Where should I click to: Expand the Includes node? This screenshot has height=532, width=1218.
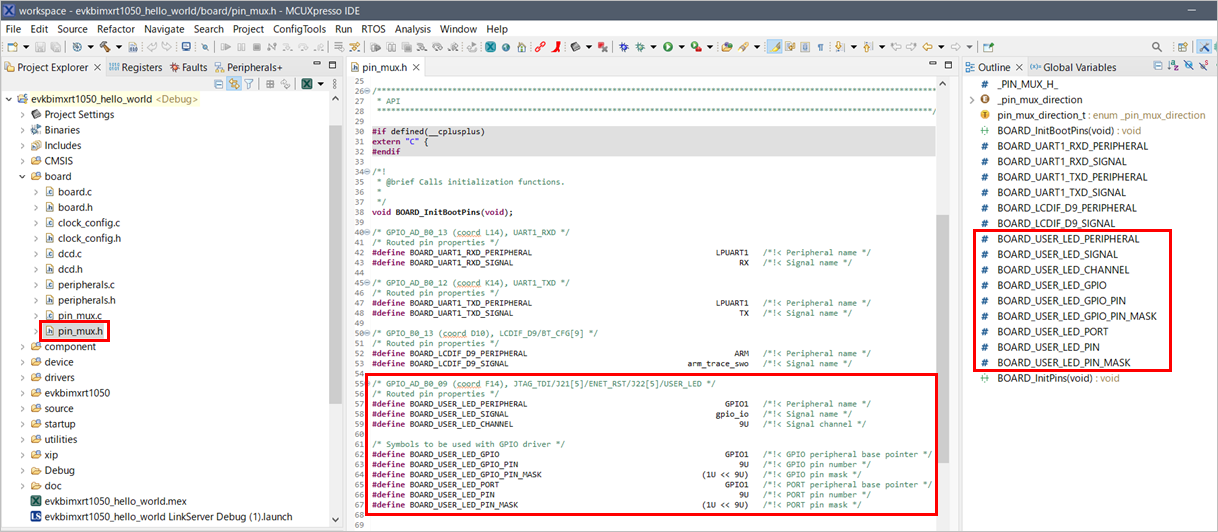click(x=23, y=146)
